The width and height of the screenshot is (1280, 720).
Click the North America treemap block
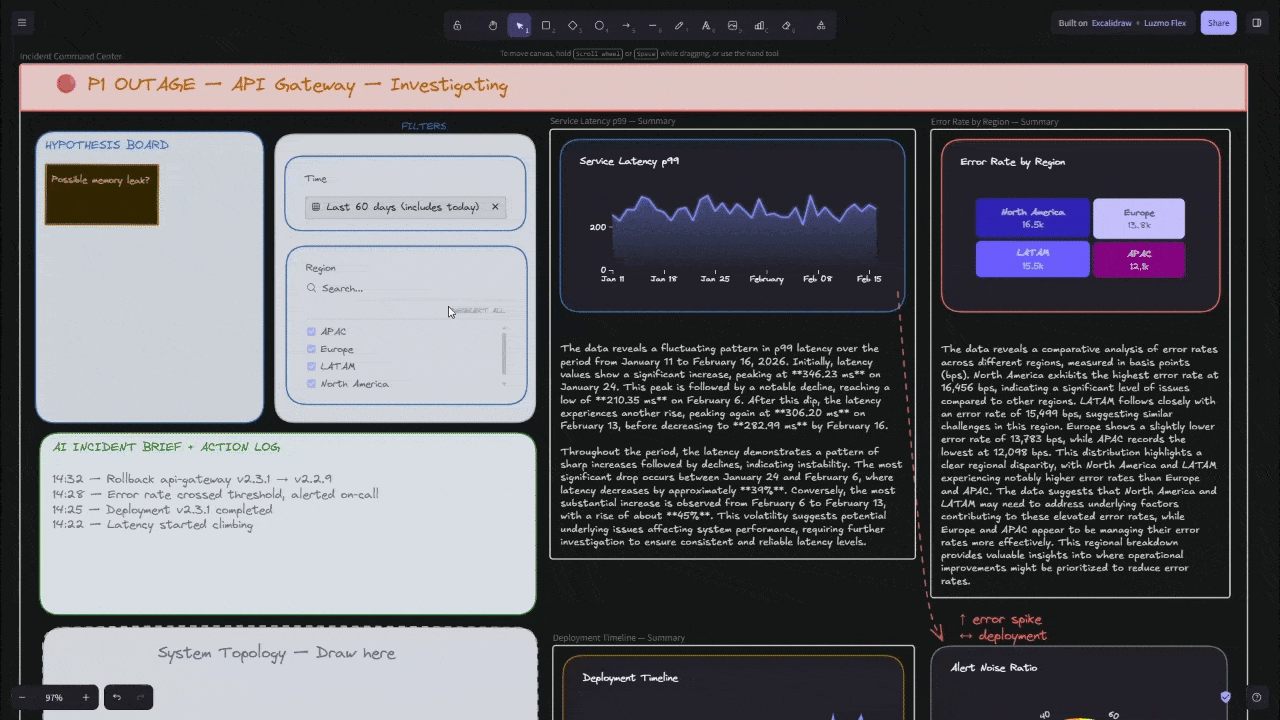click(1032, 218)
